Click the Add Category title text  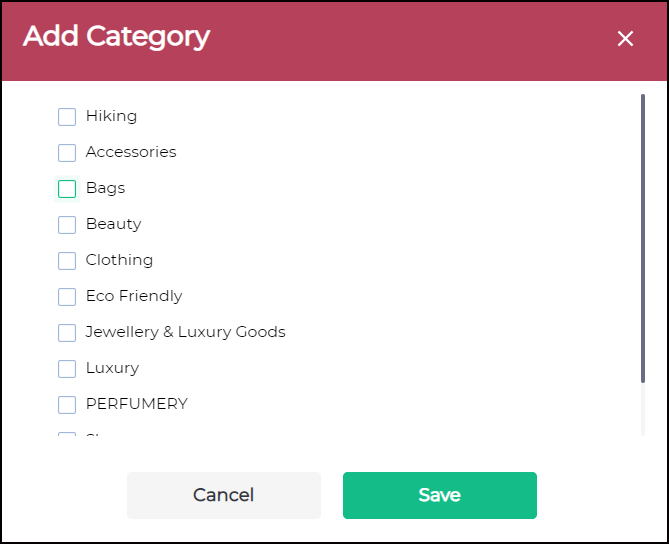click(x=116, y=37)
